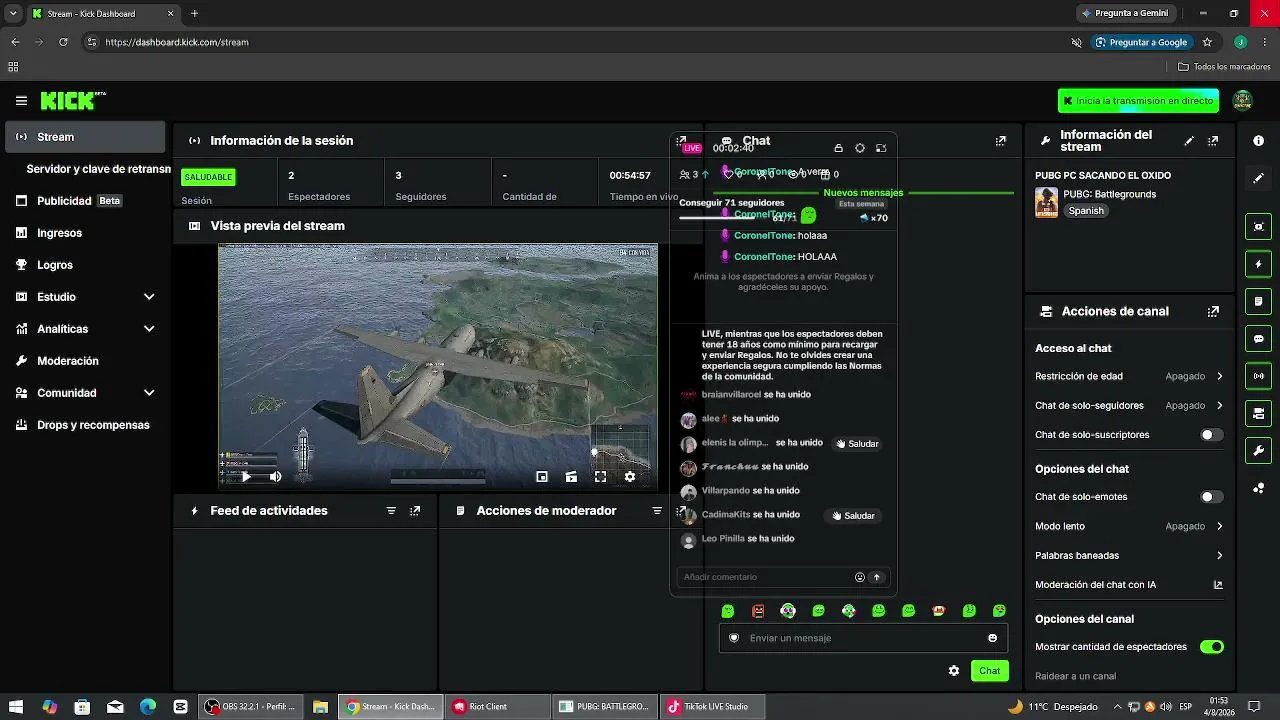The image size is (1280, 720).
Task: Toggle Chat de solo-emotes switch
Action: click(x=1211, y=497)
